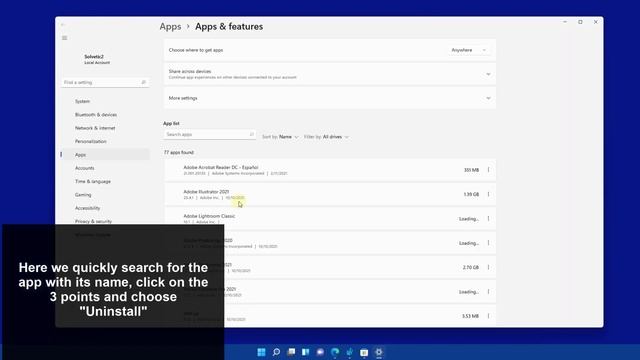Image resolution: width=640 pixels, height=360 pixels.
Task: Click the Search apps input field
Action: point(209,134)
